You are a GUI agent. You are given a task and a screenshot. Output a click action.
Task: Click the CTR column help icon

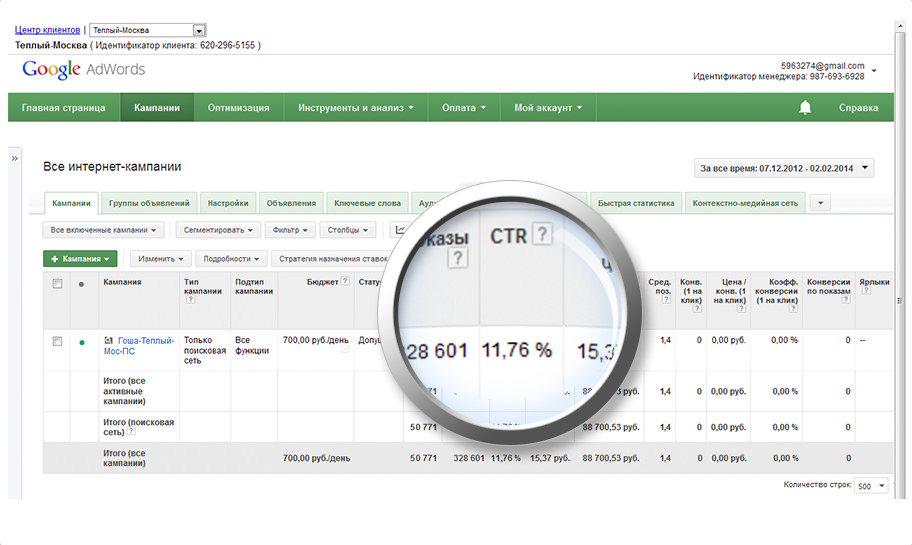pyautogui.click(x=541, y=235)
